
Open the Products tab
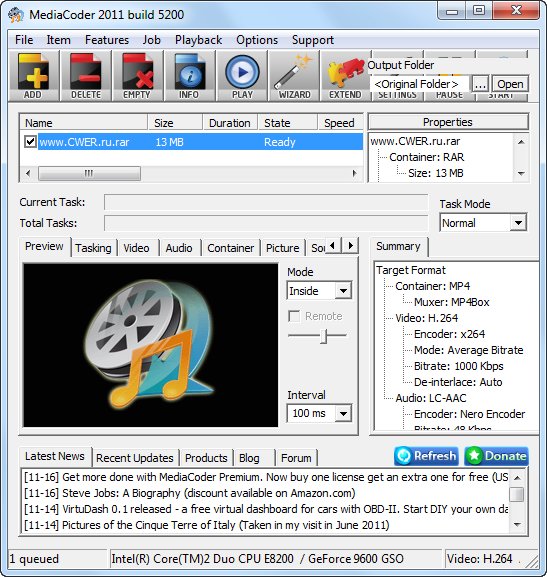click(x=206, y=458)
